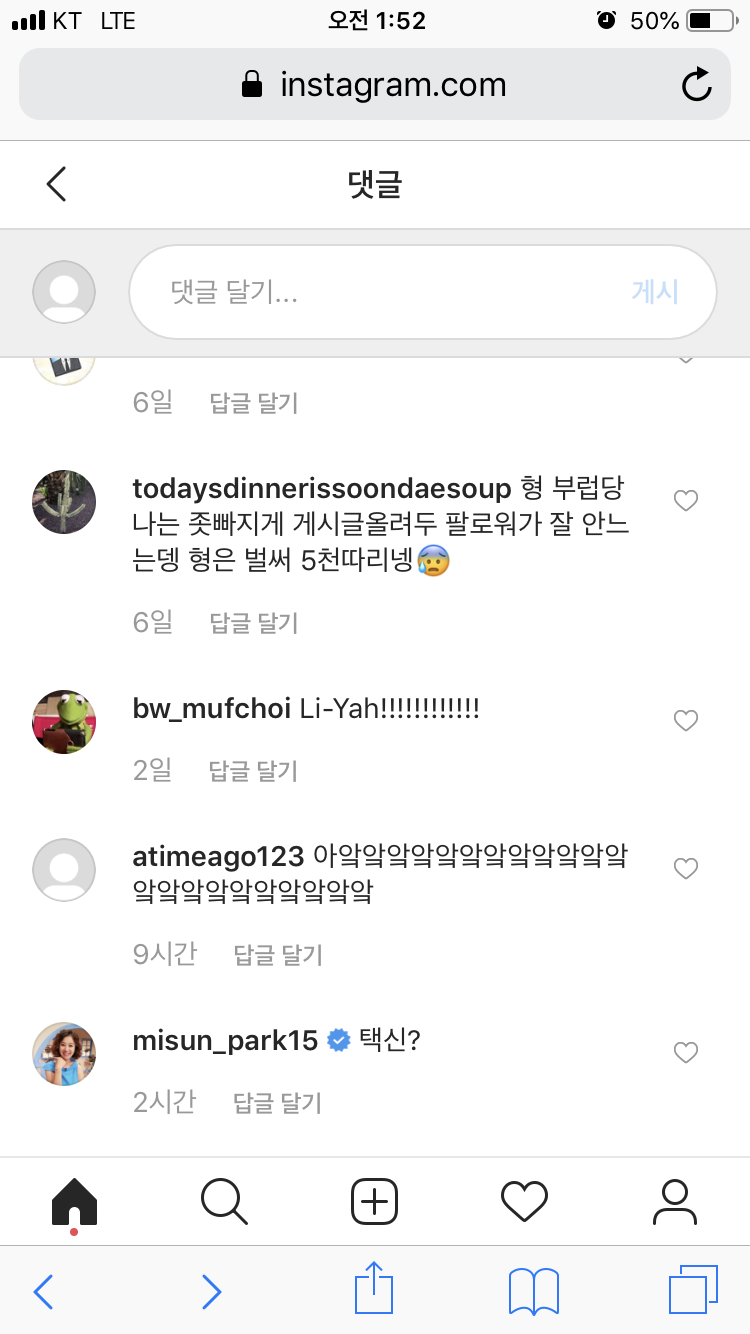Tap the new post plus icon

(374, 1201)
